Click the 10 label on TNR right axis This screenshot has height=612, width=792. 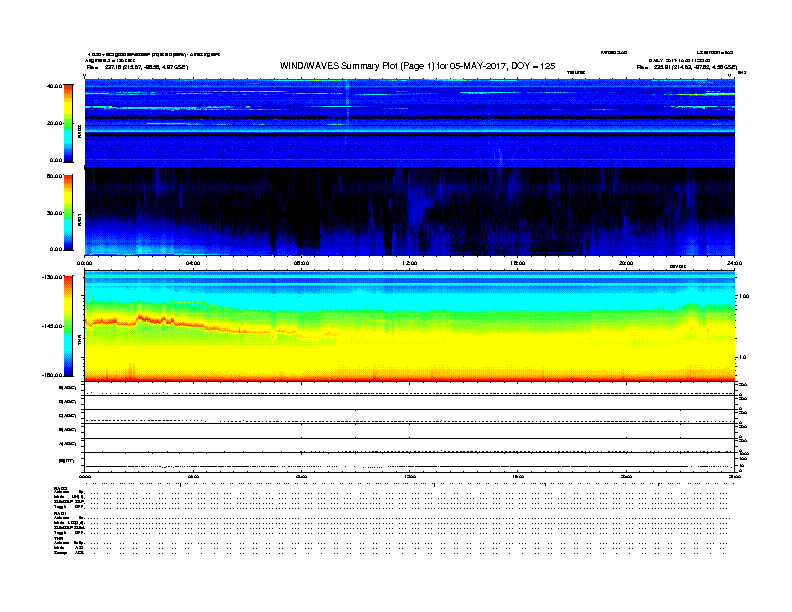pos(742,357)
